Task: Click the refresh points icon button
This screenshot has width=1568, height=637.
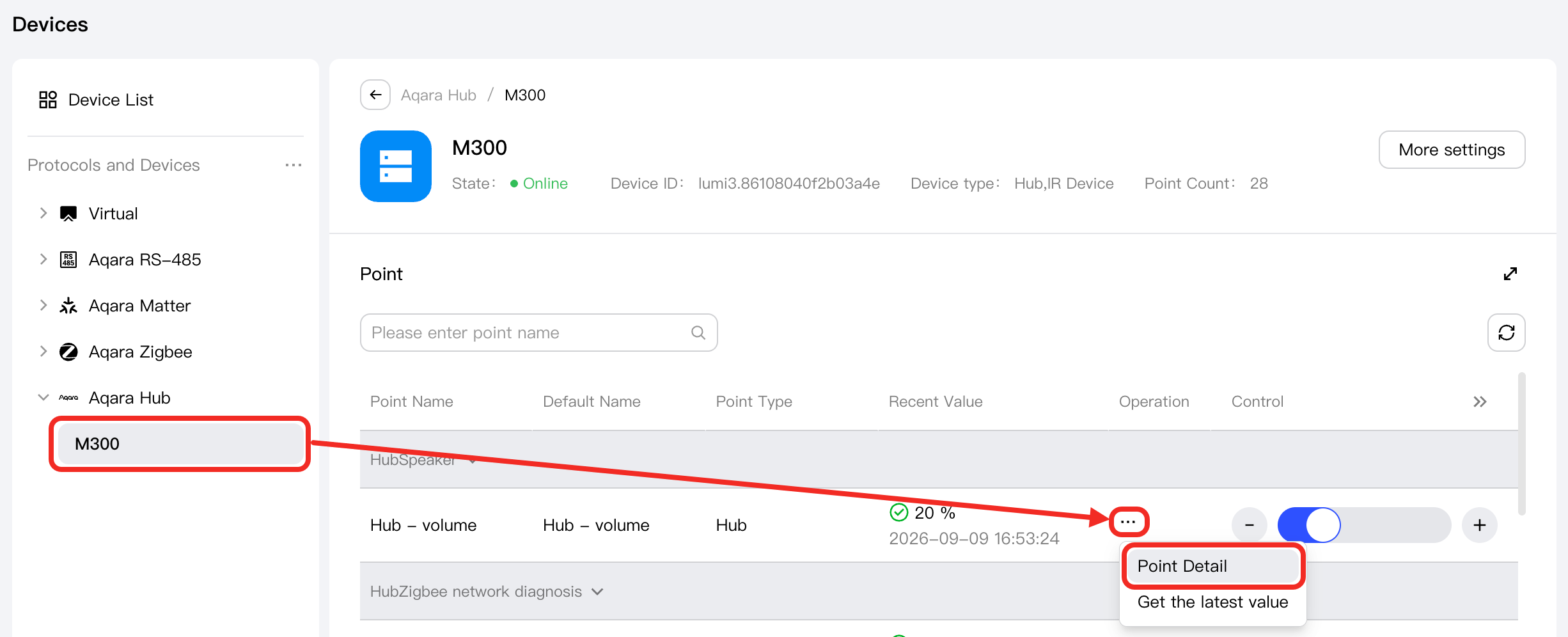Action: 1506,333
